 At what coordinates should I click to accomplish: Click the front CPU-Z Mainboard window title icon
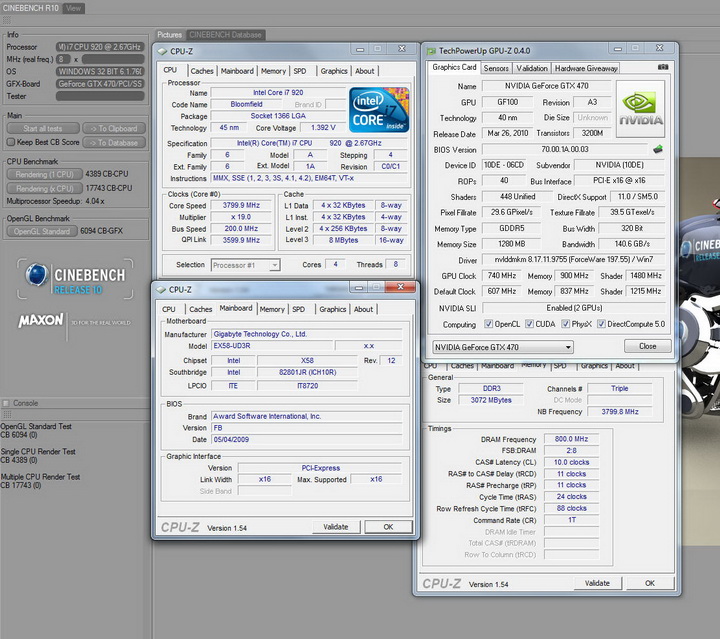click(x=161, y=290)
